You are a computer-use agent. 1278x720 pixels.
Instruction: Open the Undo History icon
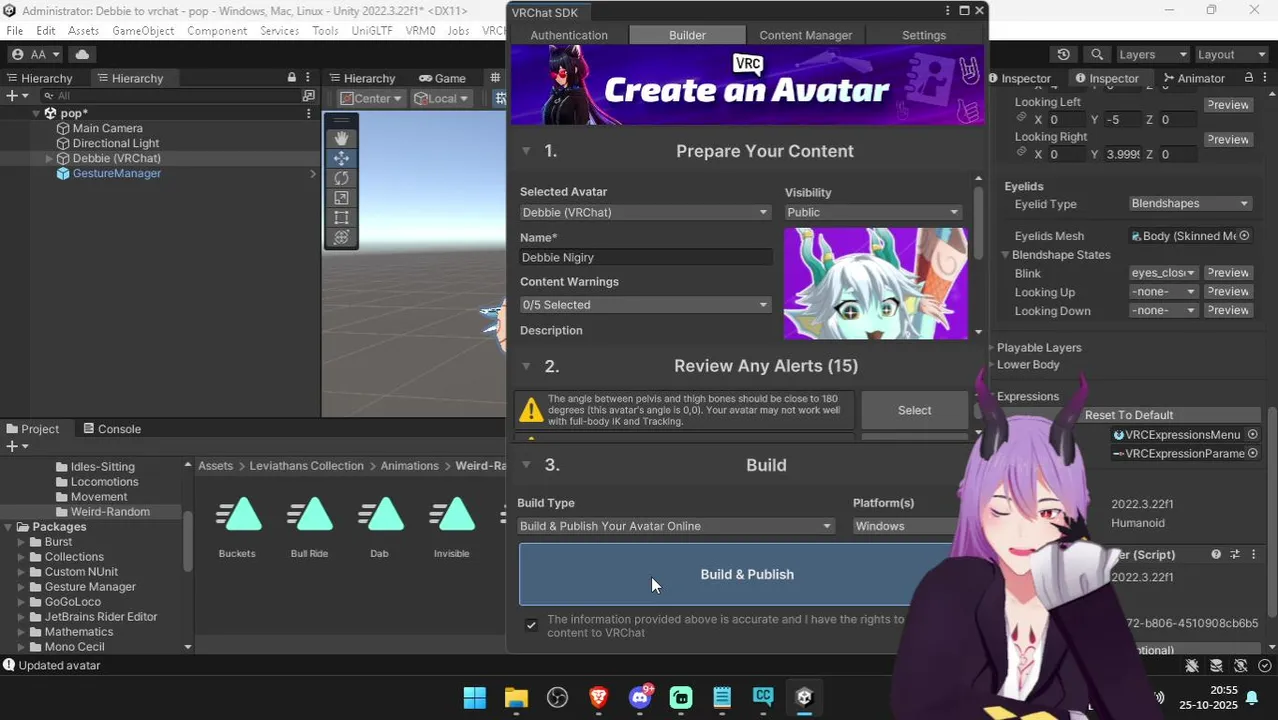click(1063, 54)
